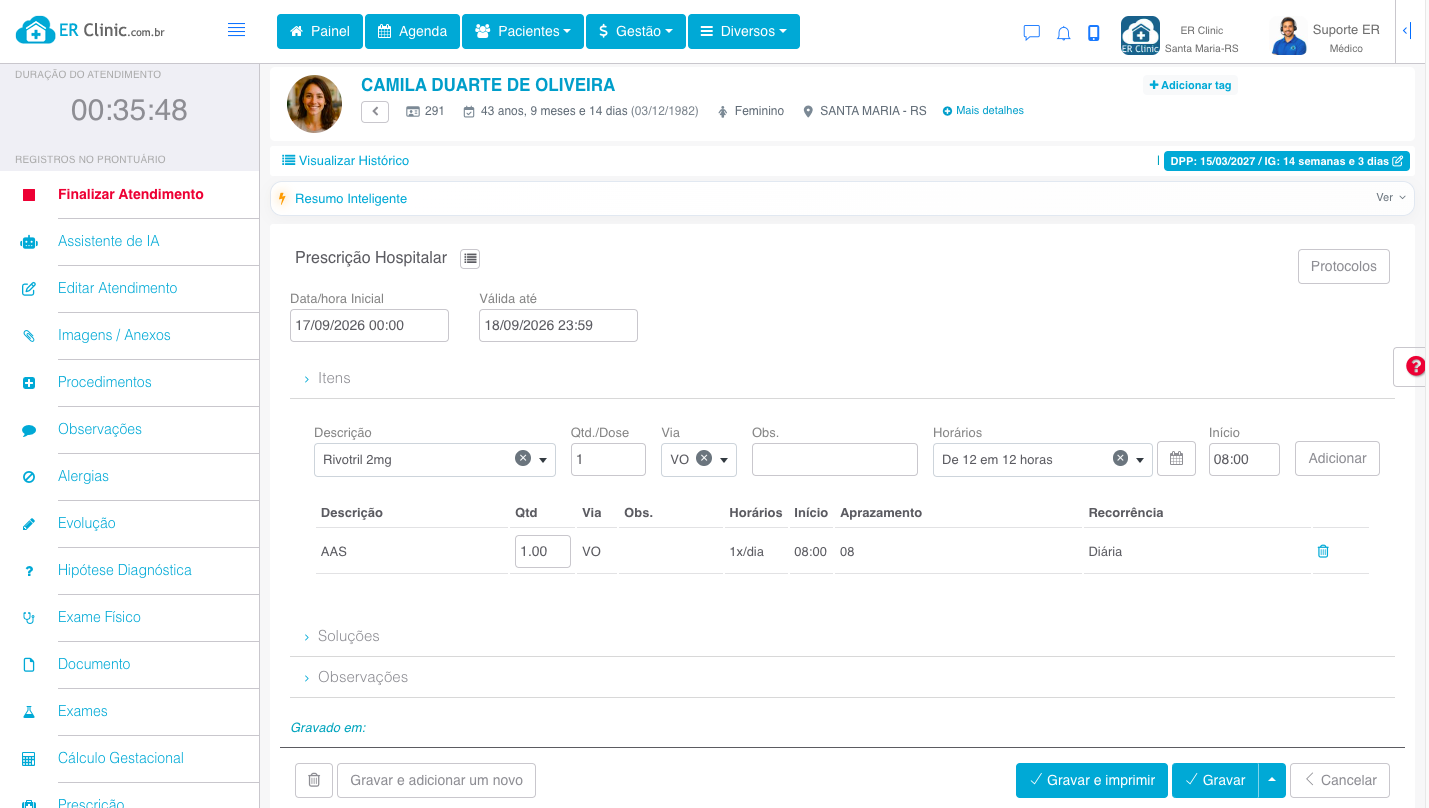Click the trash button at the bottom left
The width and height of the screenshot is (1429, 808).
point(314,780)
